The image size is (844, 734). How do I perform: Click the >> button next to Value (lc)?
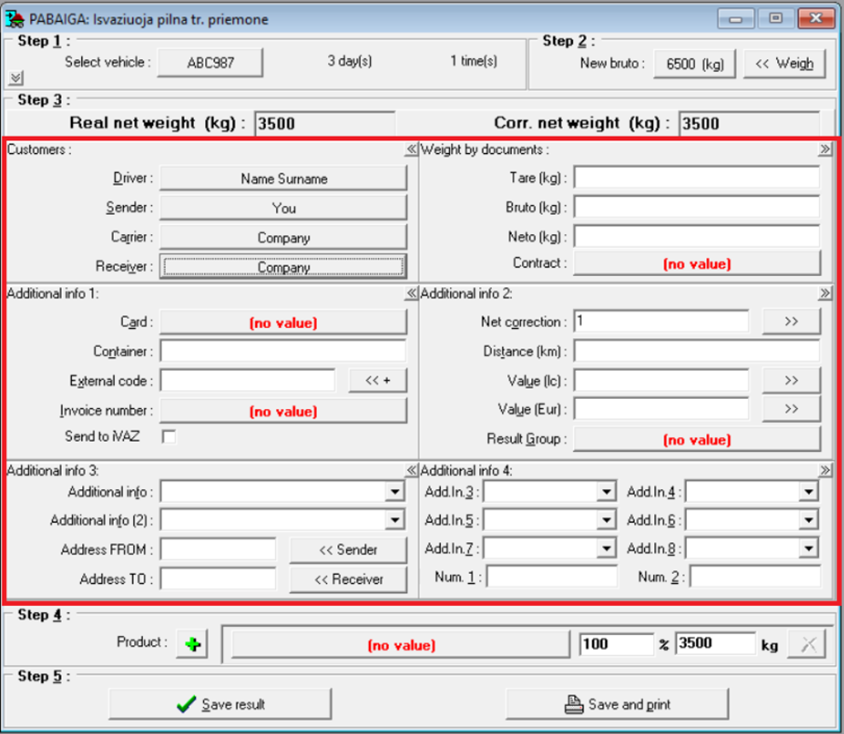click(x=791, y=380)
